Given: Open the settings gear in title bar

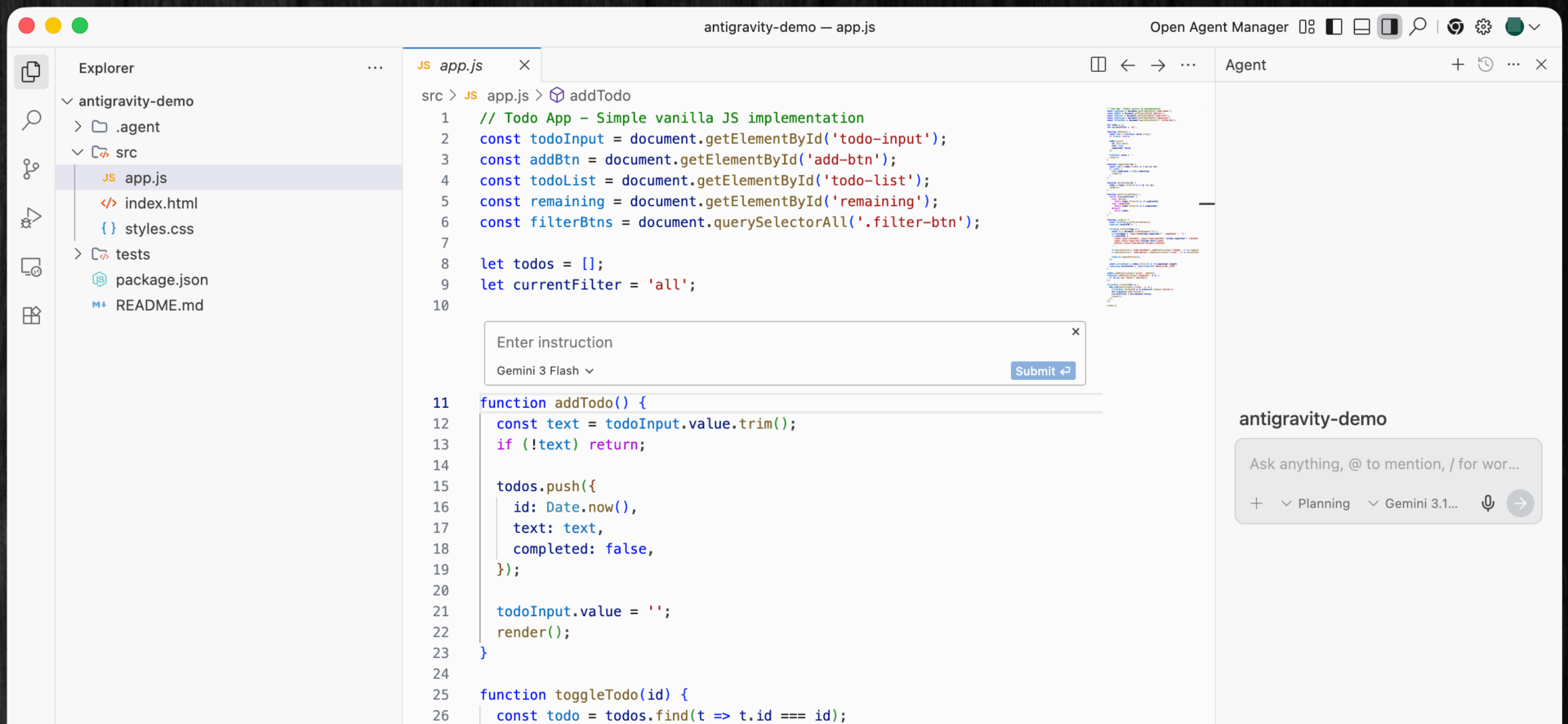Looking at the screenshot, I should pos(1484,27).
